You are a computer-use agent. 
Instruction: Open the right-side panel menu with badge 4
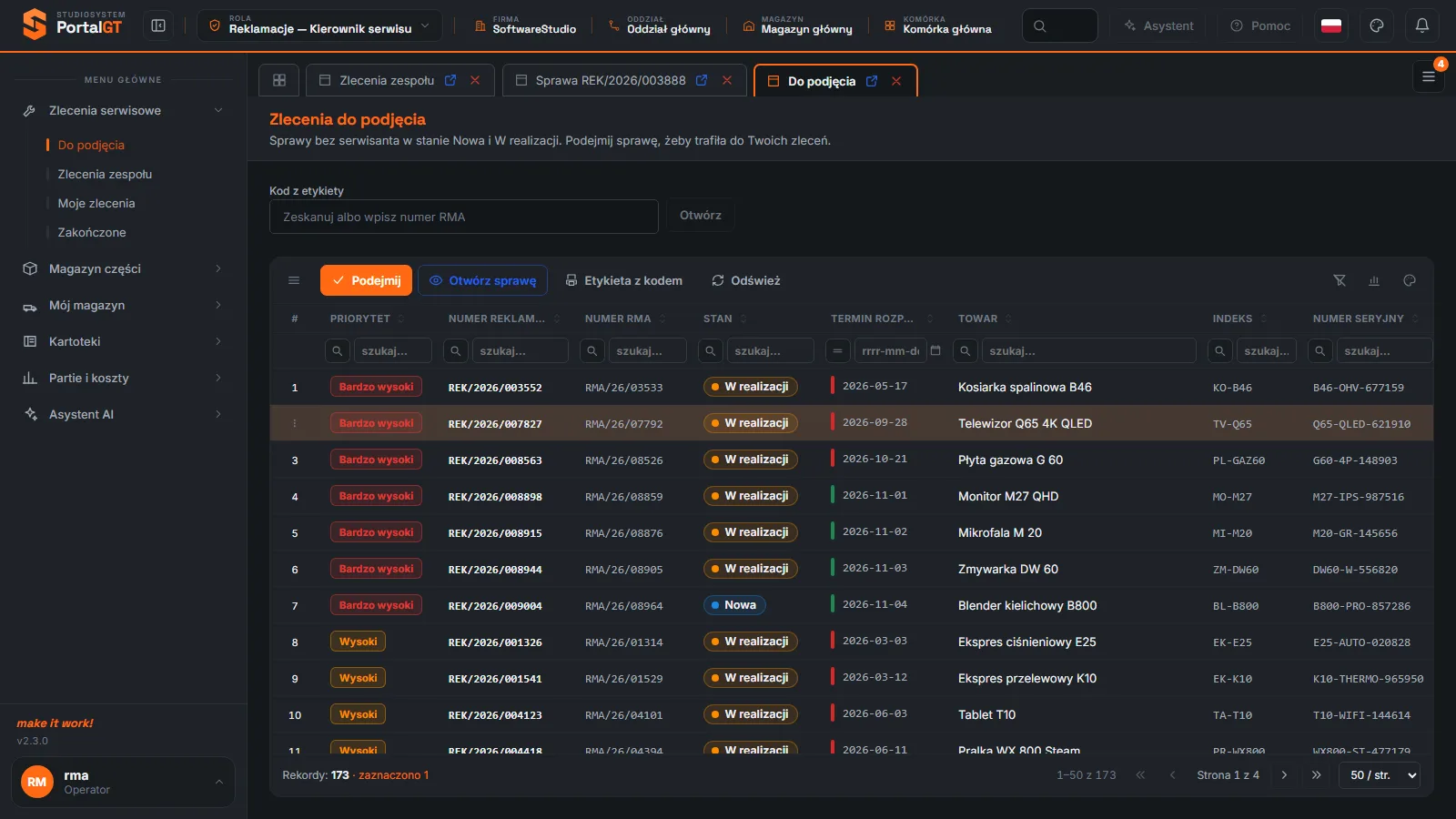click(x=1429, y=76)
